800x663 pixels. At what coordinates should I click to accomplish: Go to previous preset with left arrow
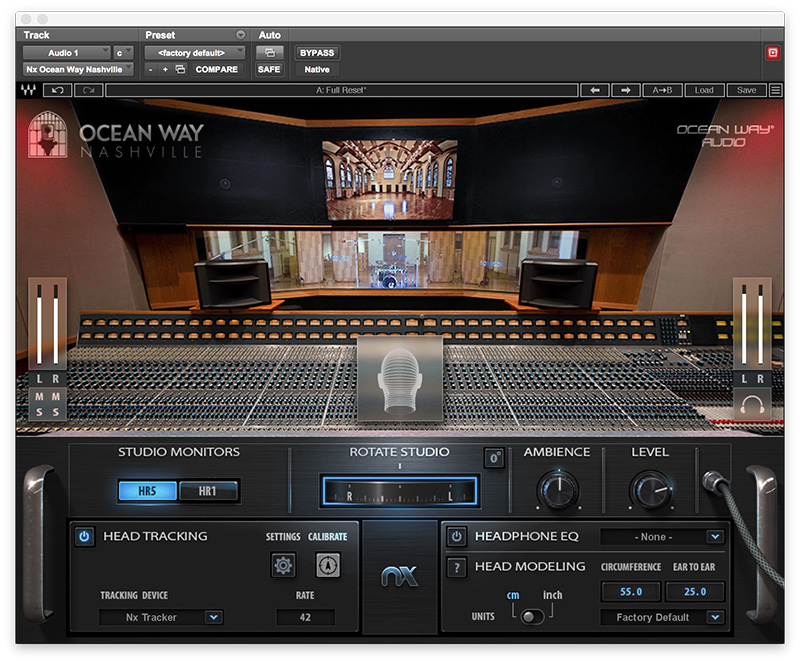point(595,90)
